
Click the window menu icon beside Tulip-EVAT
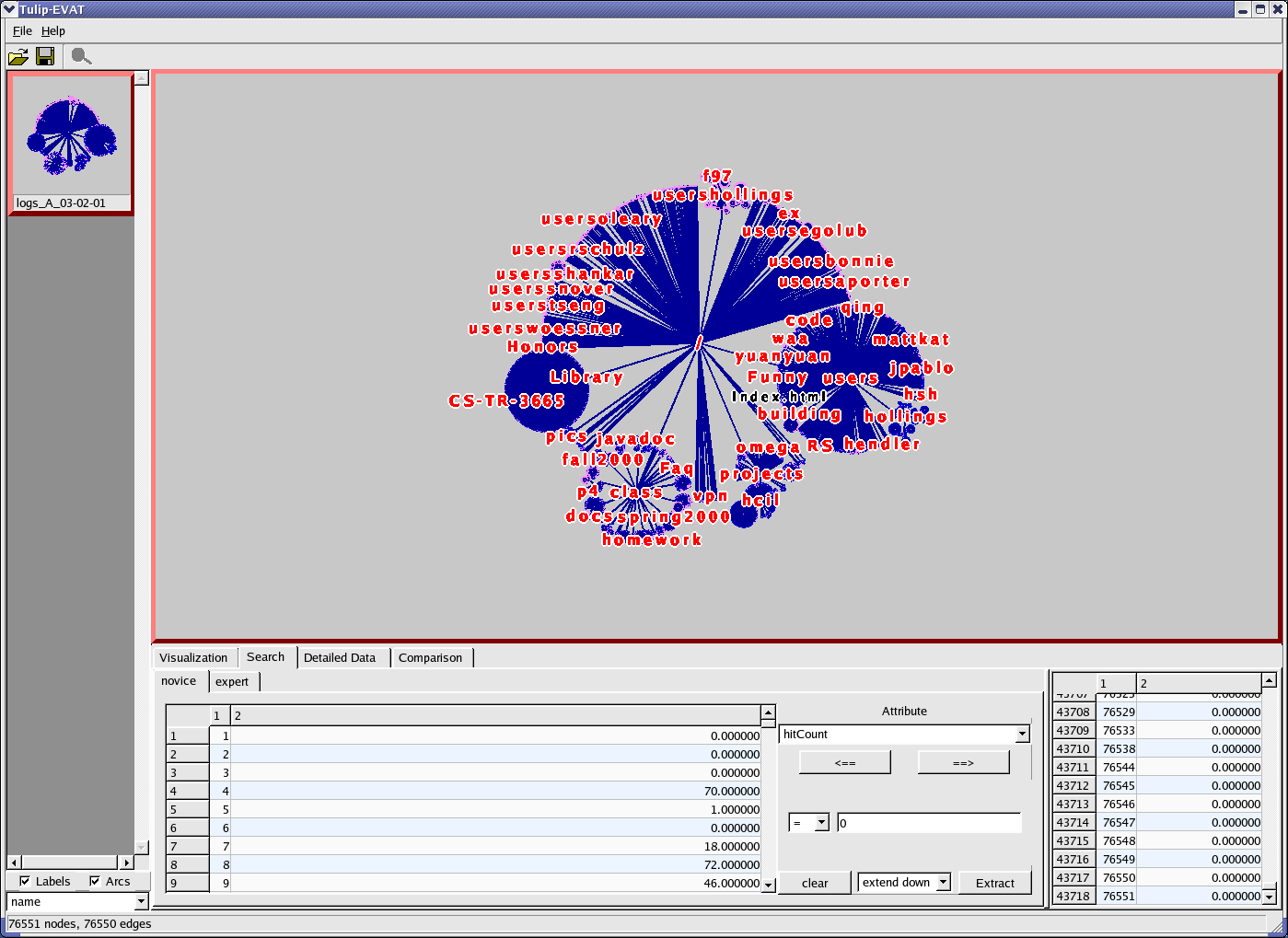tap(9, 9)
